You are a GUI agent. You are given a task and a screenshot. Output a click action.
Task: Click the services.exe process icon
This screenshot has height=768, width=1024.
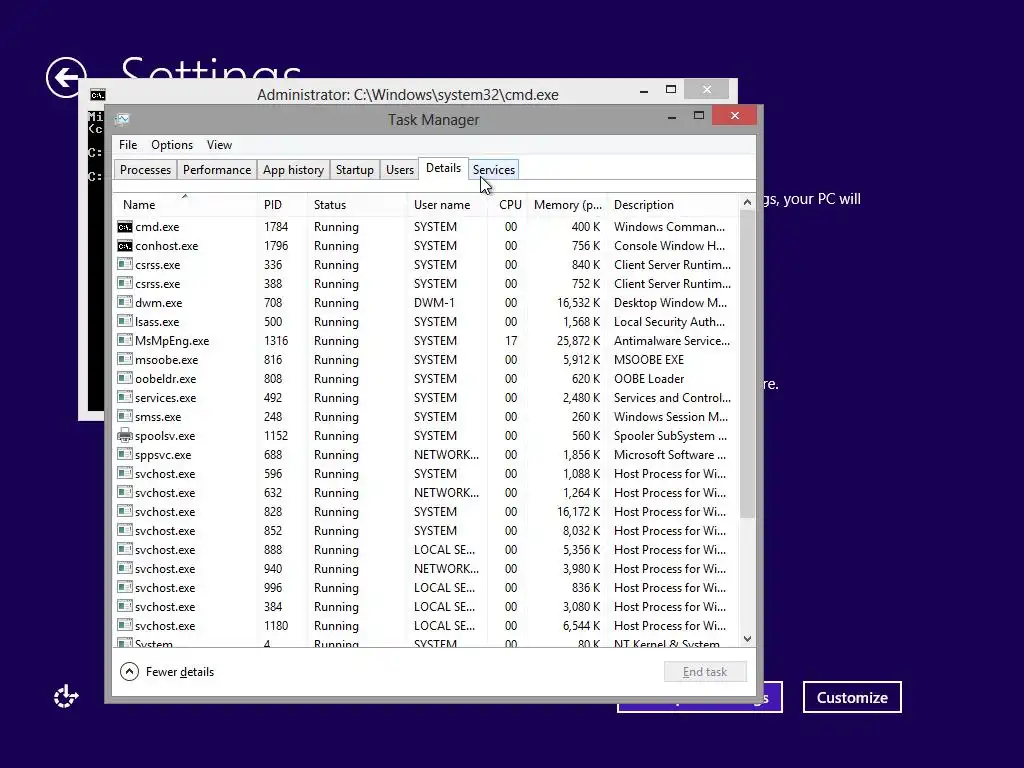[125, 397]
